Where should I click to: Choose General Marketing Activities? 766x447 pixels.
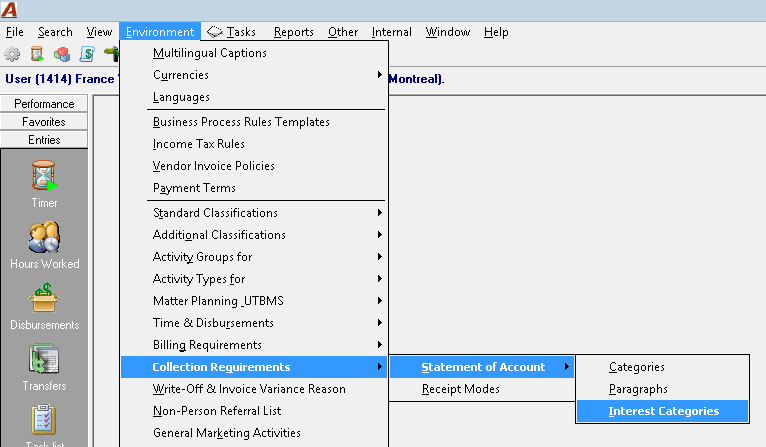pos(254,433)
